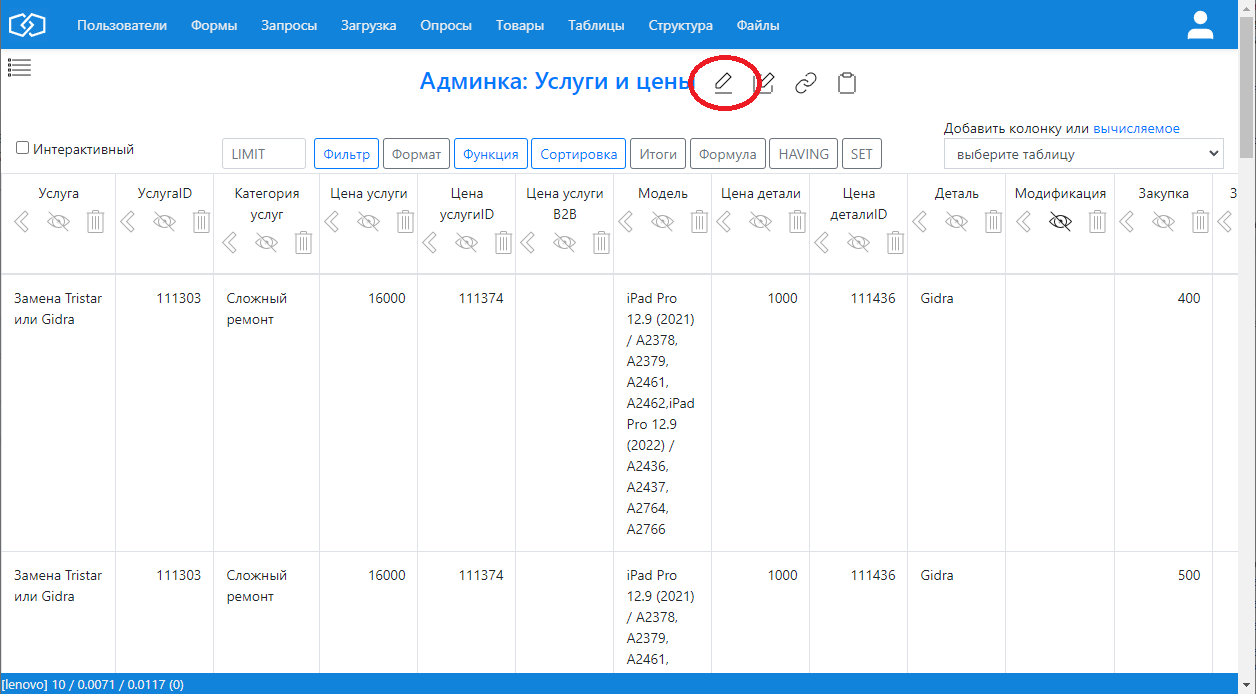Click the LIMIT input field
This screenshot has height=694, width=1256.
264,154
